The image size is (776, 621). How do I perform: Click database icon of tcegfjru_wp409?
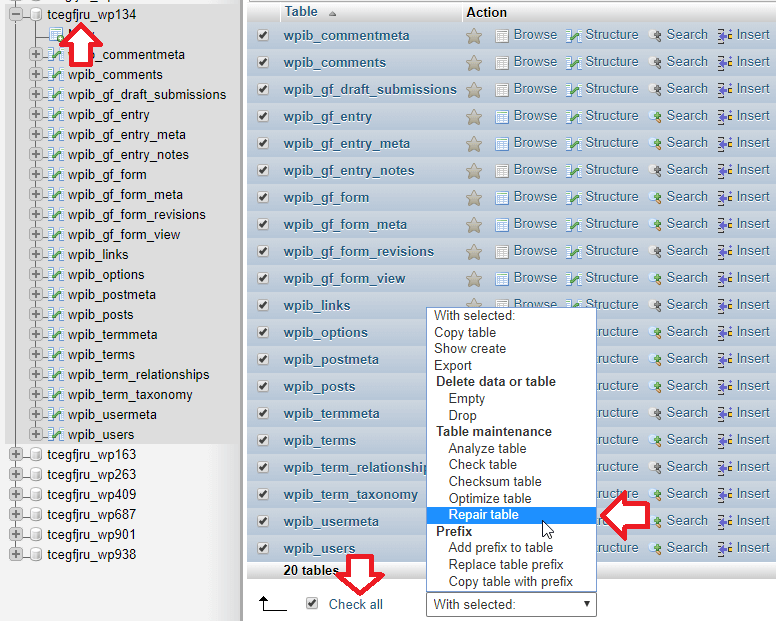(36, 494)
